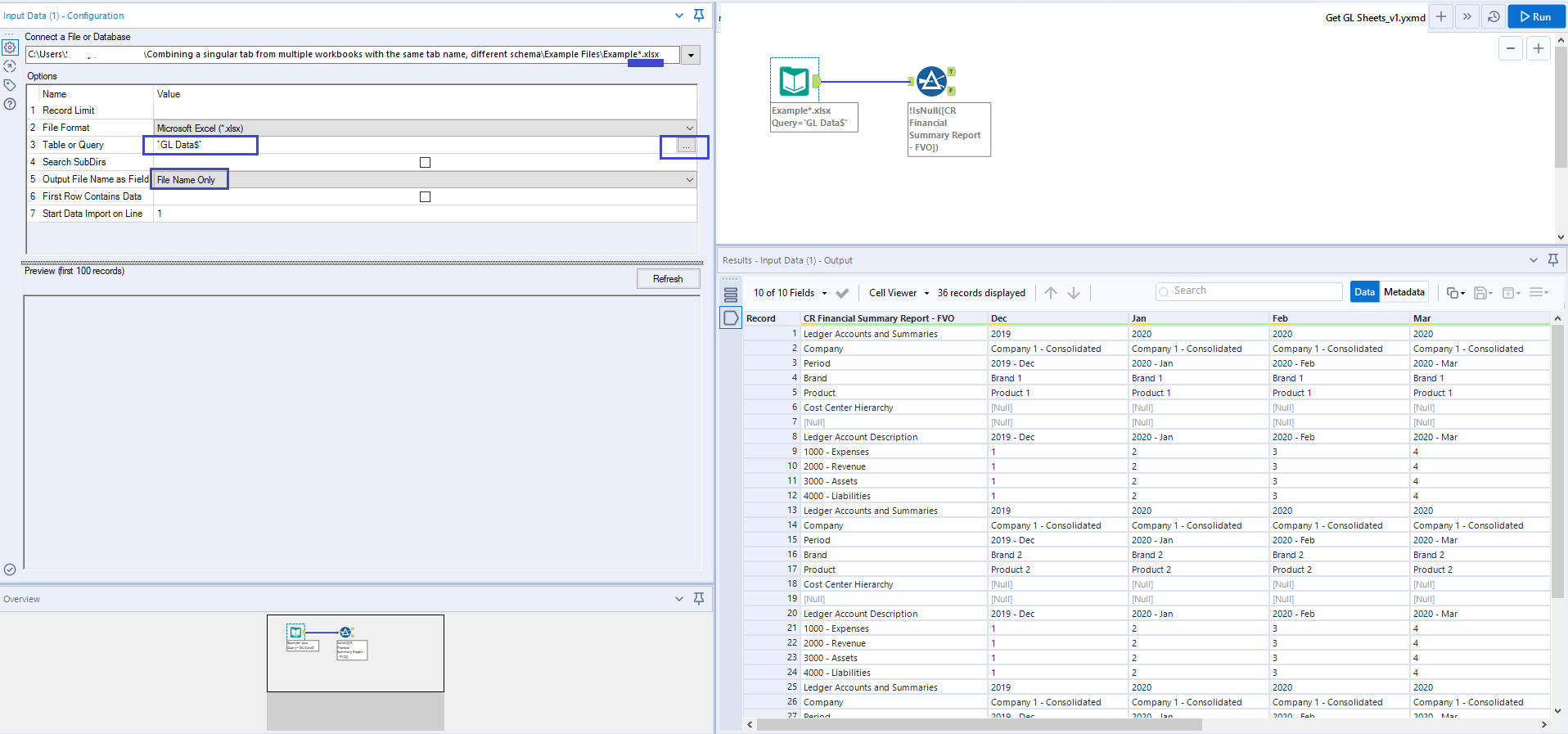Click the results vertical scrollbar
The width and height of the screenshot is (1568, 734).
[x=1557, y=462]
